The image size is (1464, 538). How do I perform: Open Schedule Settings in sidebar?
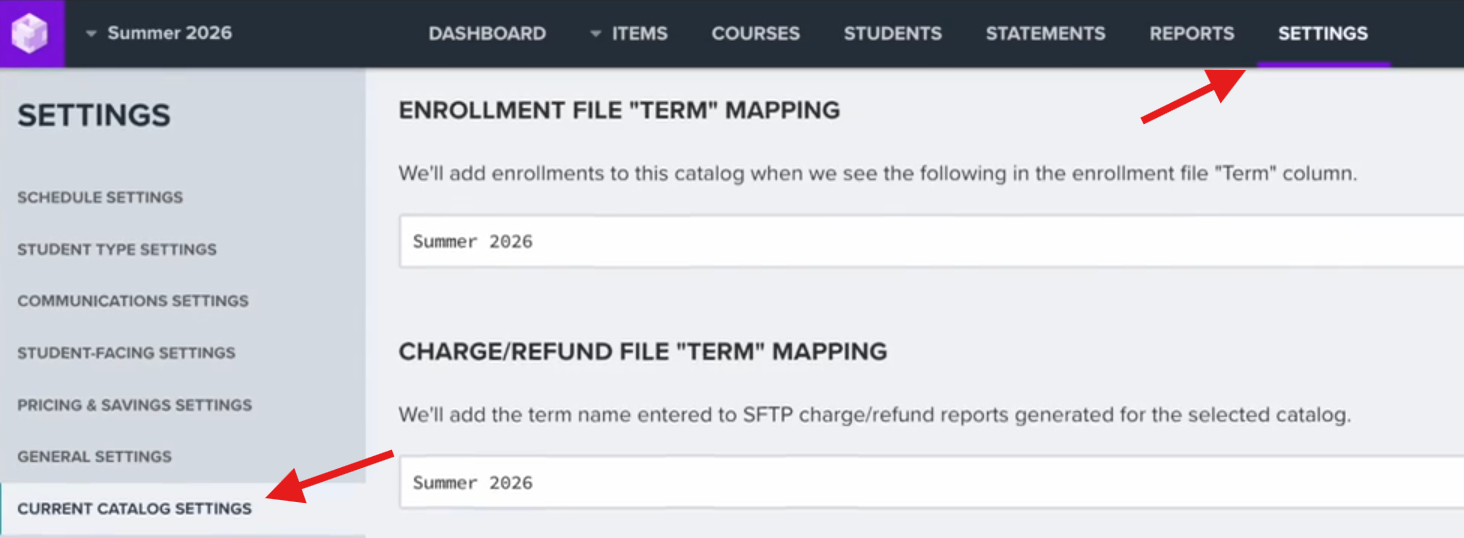click(100, 197)
